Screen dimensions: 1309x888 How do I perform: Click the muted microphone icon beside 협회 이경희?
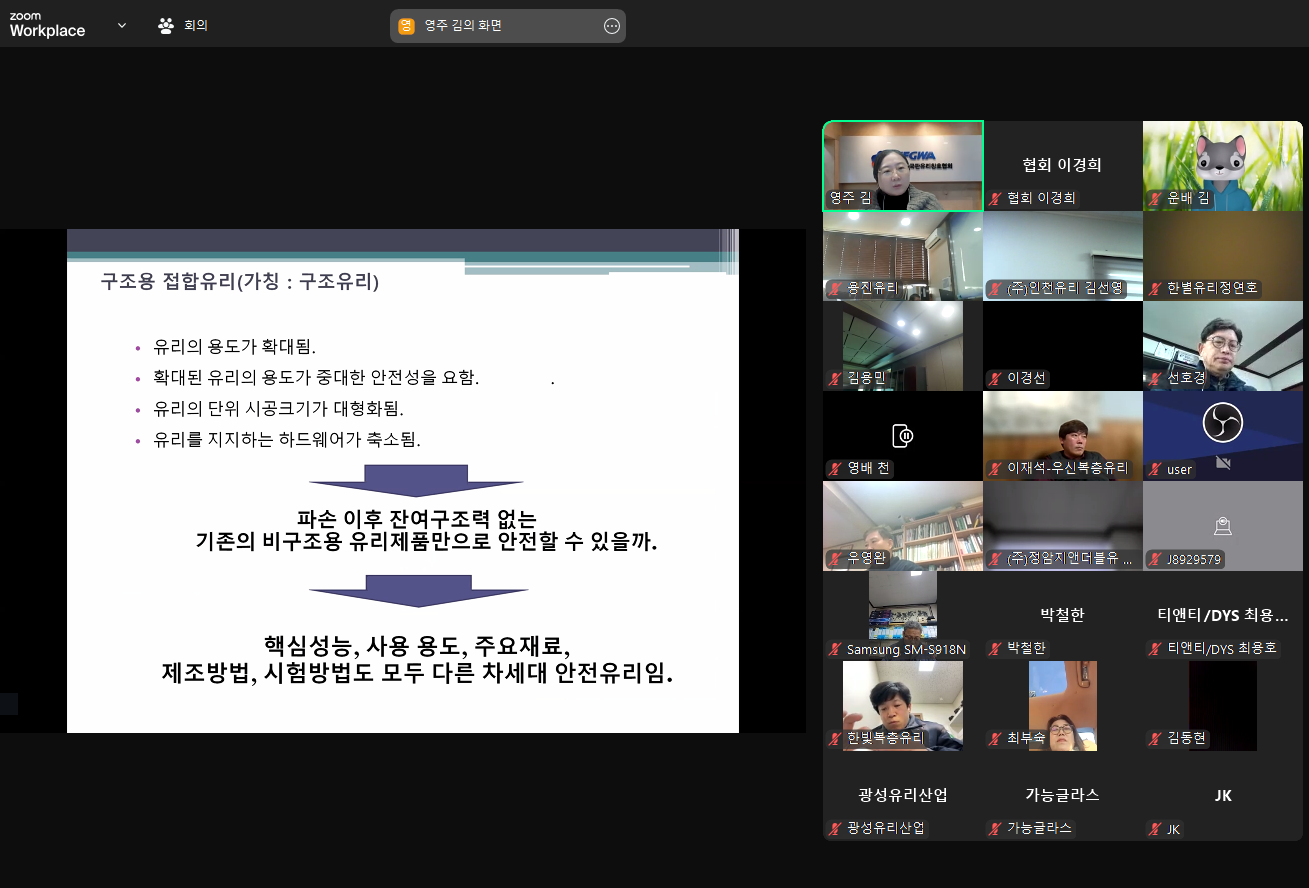993,198
